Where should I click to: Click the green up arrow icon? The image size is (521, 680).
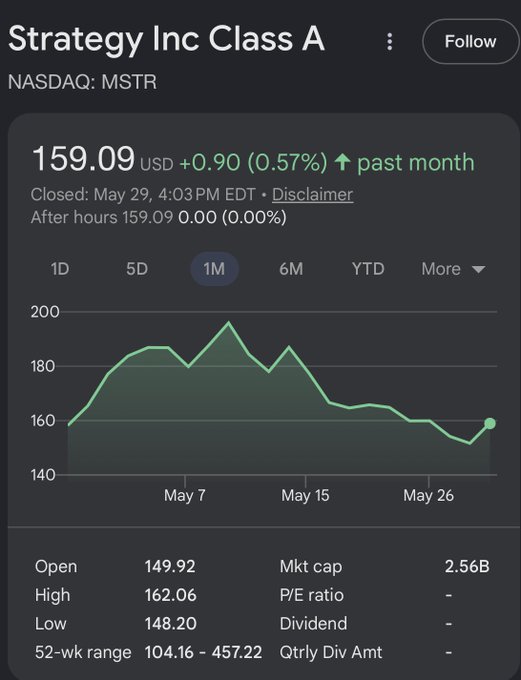click(342, 163)
